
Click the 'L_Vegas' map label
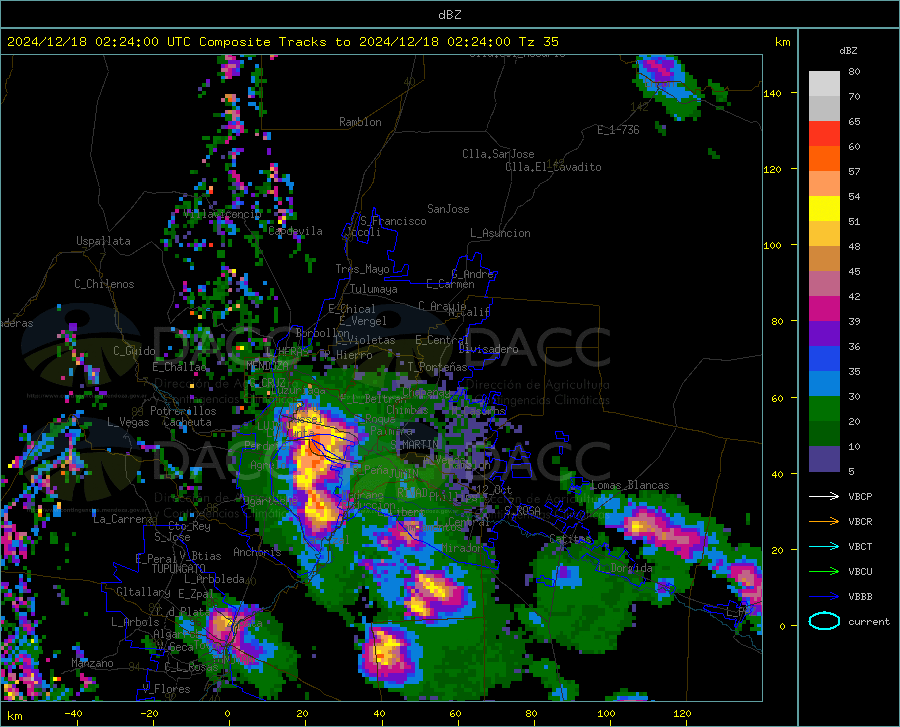(128, 422)
